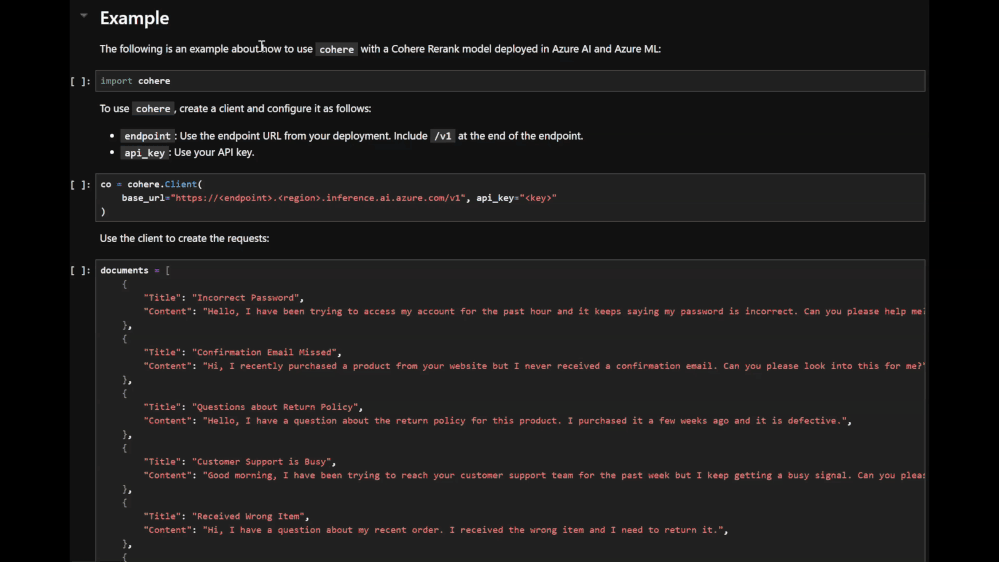Image resolution: width=999 pixels, height=562 pixels.
Task: Click the incorrect password Content line
Action: pyautogui.click(x=534, y=312)
